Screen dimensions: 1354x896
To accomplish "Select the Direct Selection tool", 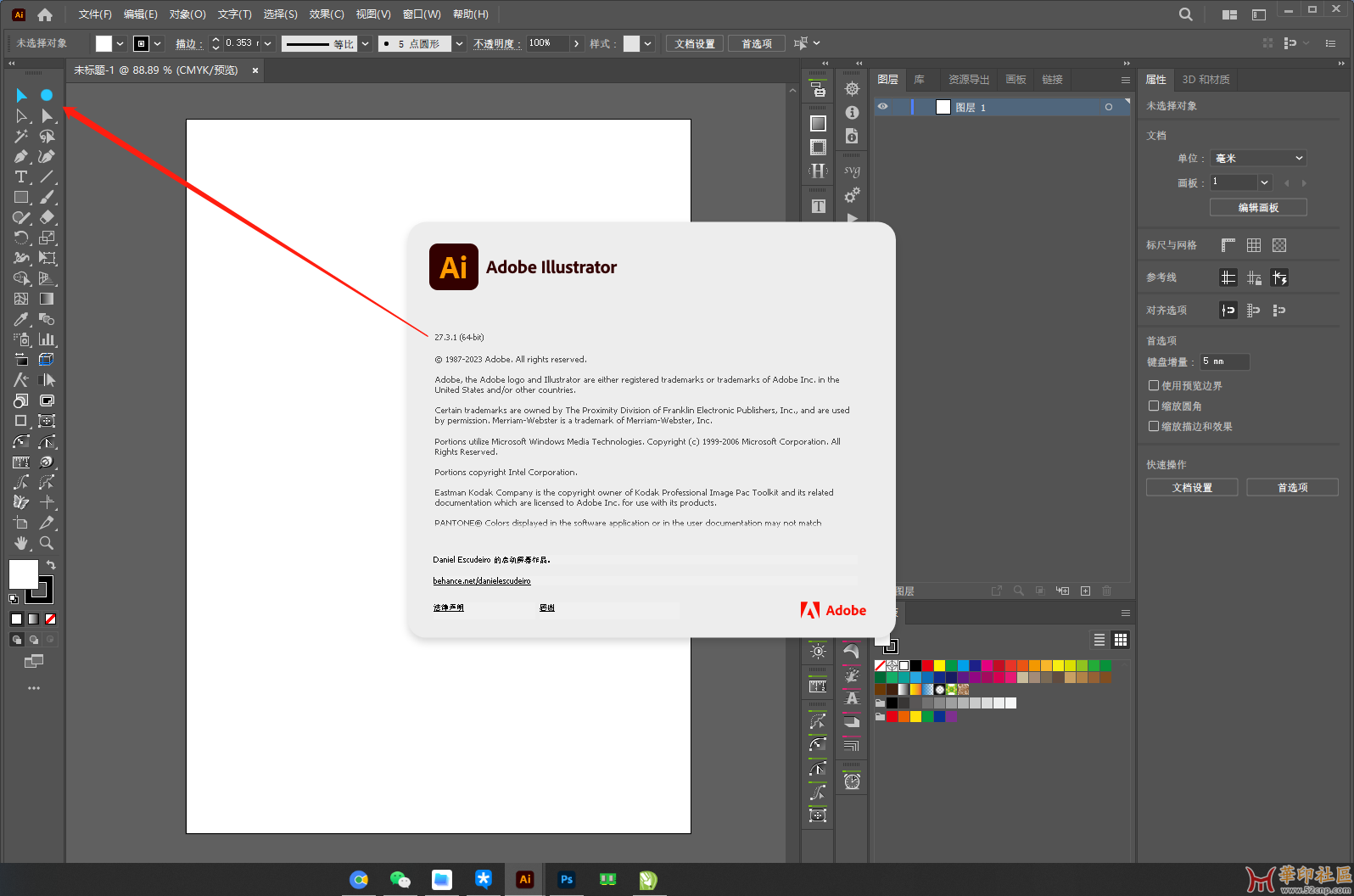I will tap(21, 115).
